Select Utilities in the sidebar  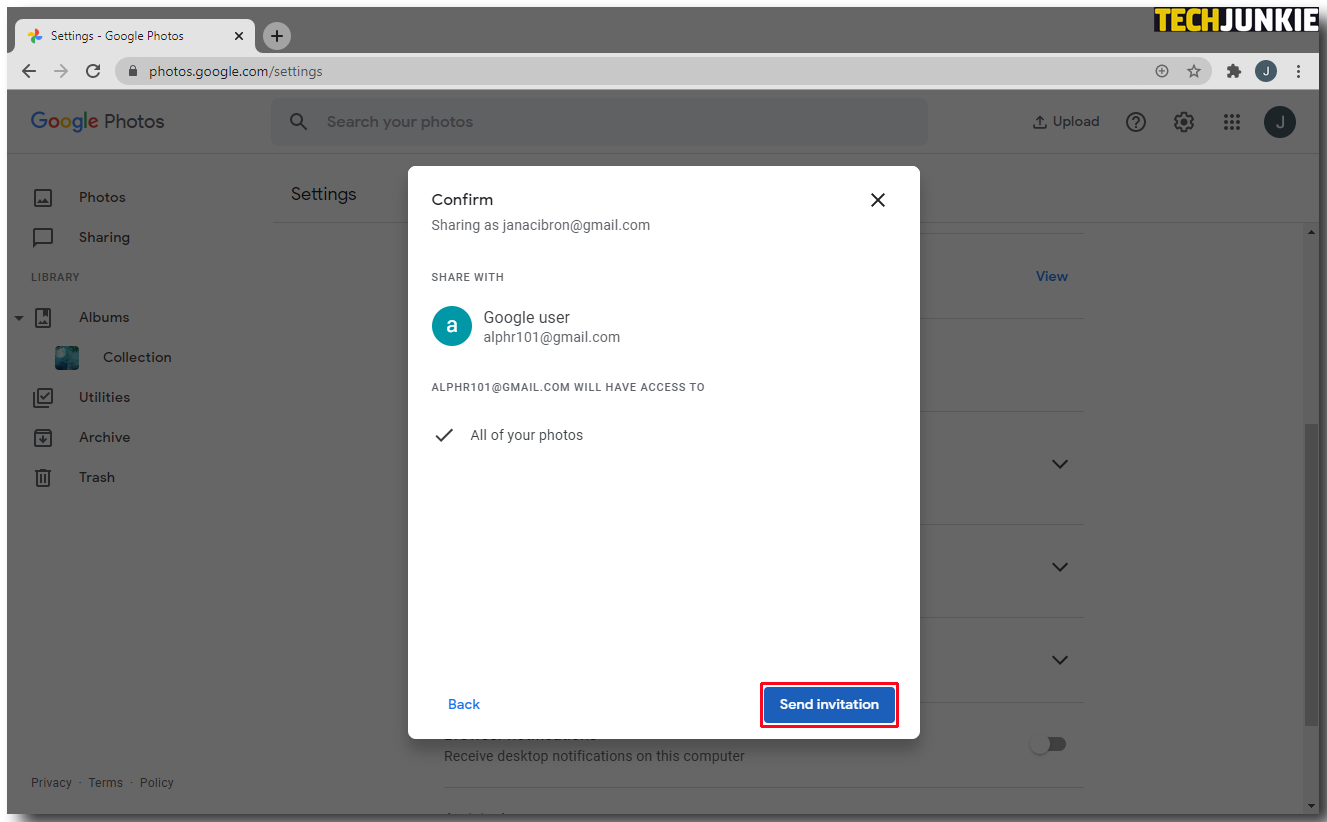point(104,397)
